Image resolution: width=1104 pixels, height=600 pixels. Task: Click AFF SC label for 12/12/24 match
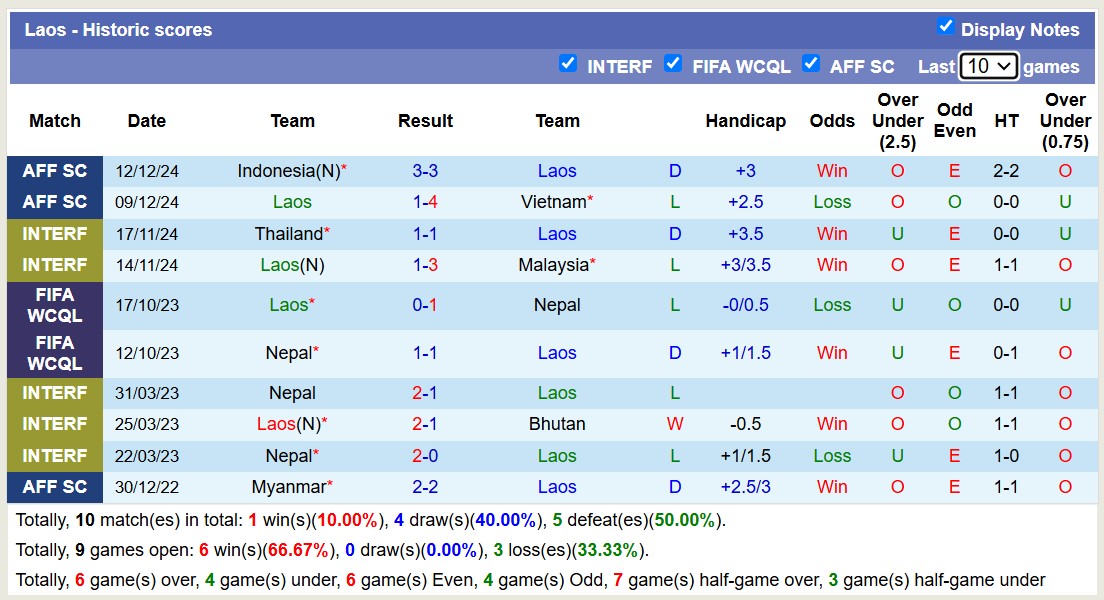point(55,171)
